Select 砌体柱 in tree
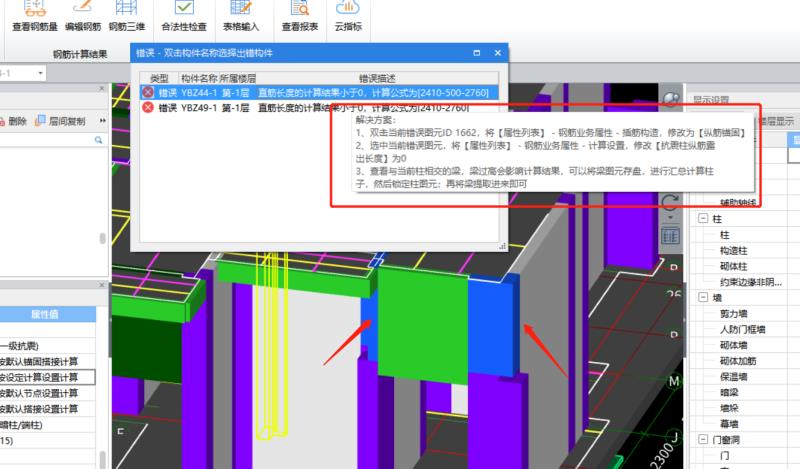The height and width of the screenshot is (469, 800). (733, 266)
